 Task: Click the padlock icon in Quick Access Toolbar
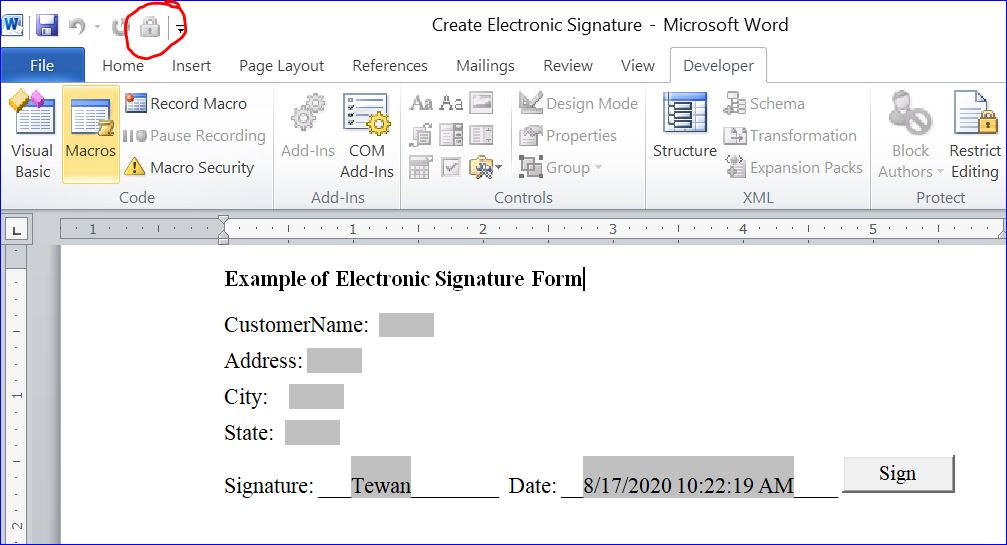(x=150, y=27)
